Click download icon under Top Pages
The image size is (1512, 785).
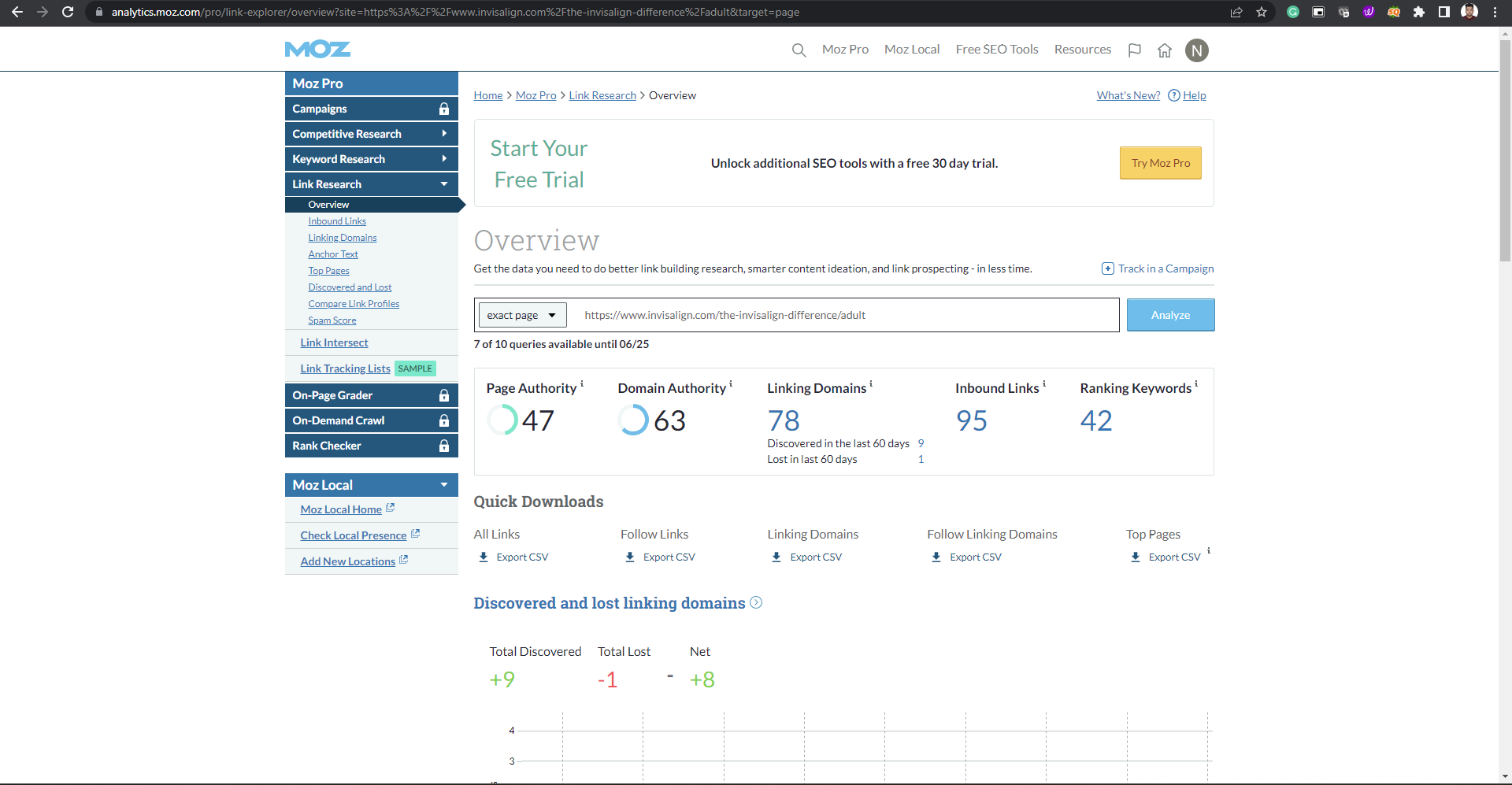coord(1136,557)
